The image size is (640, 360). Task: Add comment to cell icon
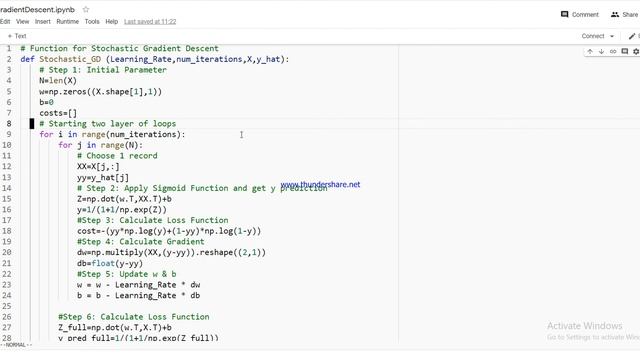tap(624, 51)
